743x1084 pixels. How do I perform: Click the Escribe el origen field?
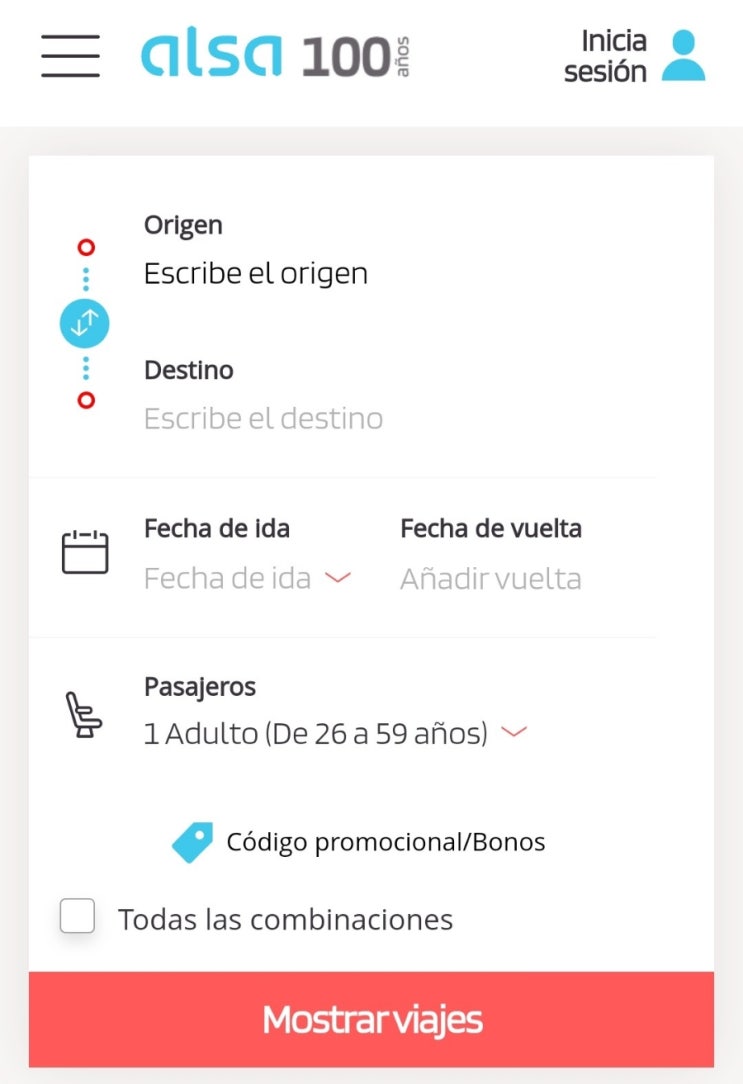click(256, 274)
